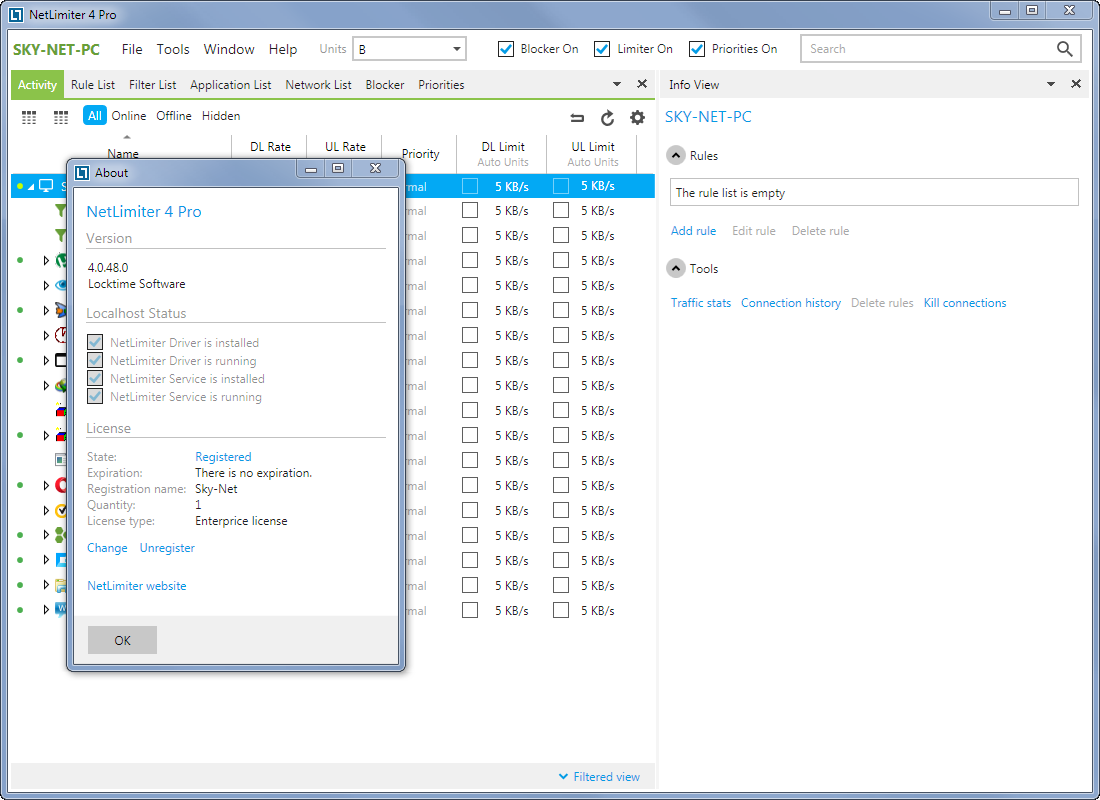Click 'NetLimiter Service is running' checkbox
The height and width of the screenshot is (800, 1100).
pos(95,396)
